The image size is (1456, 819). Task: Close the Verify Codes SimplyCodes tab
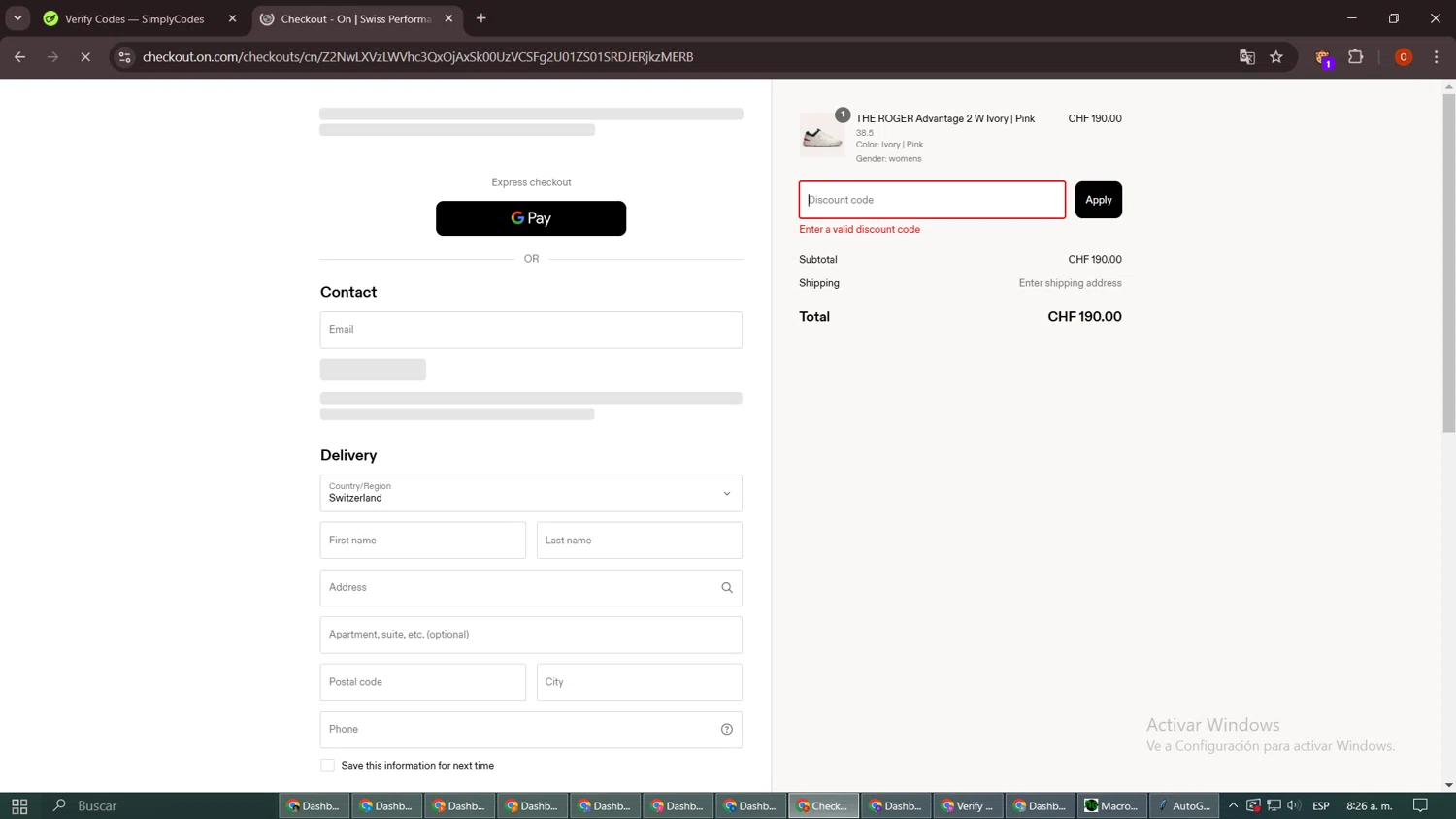(232, 18)
